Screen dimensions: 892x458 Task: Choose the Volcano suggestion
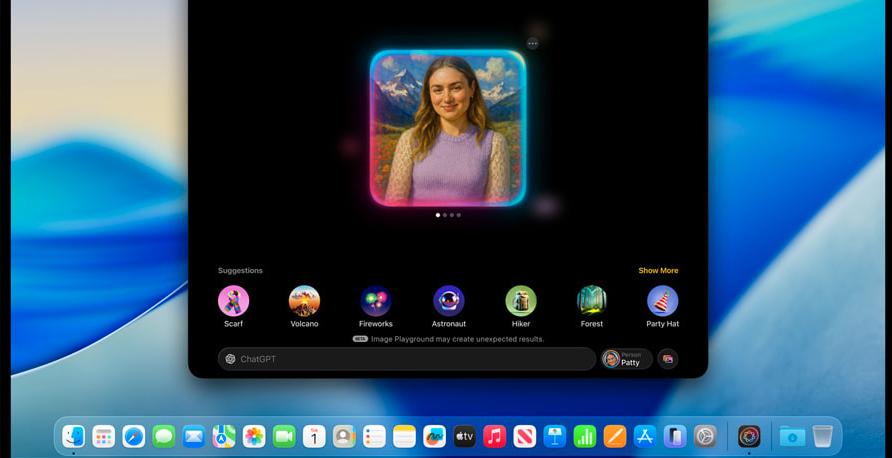click(x=304, y=301)
